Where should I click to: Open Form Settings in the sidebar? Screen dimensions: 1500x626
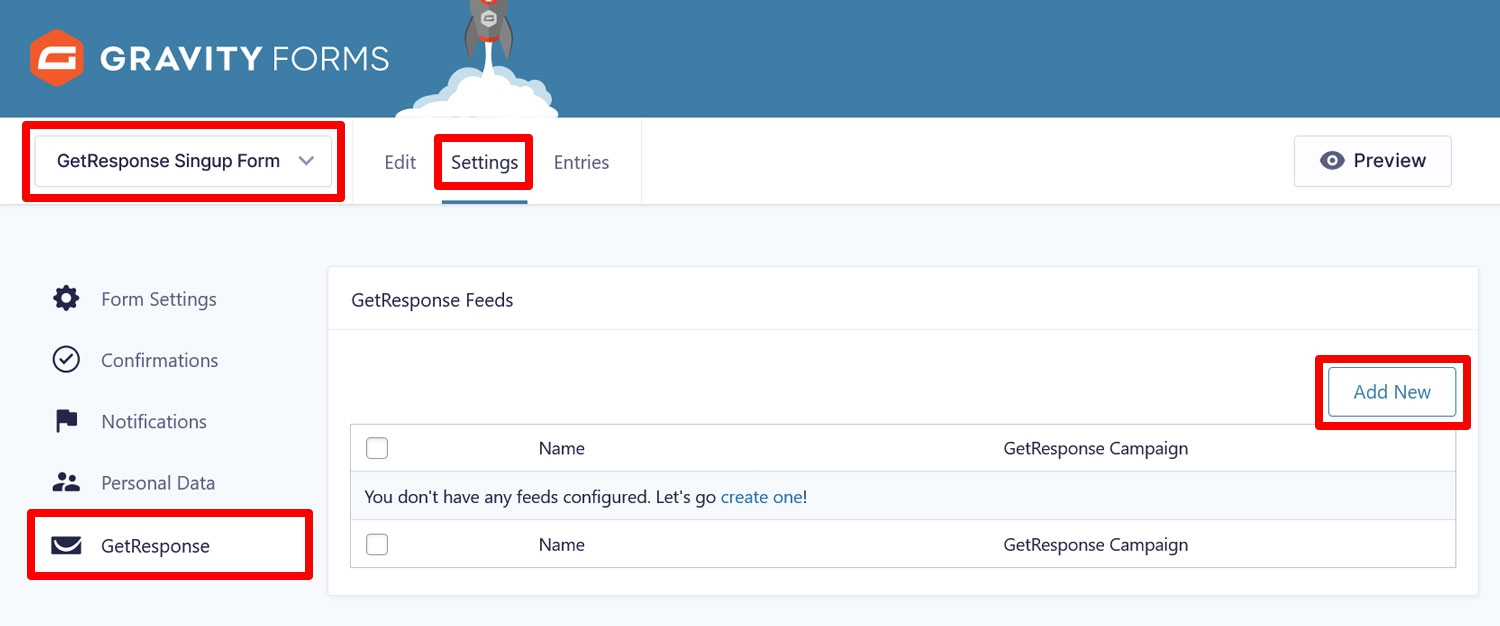pos(158,299)
